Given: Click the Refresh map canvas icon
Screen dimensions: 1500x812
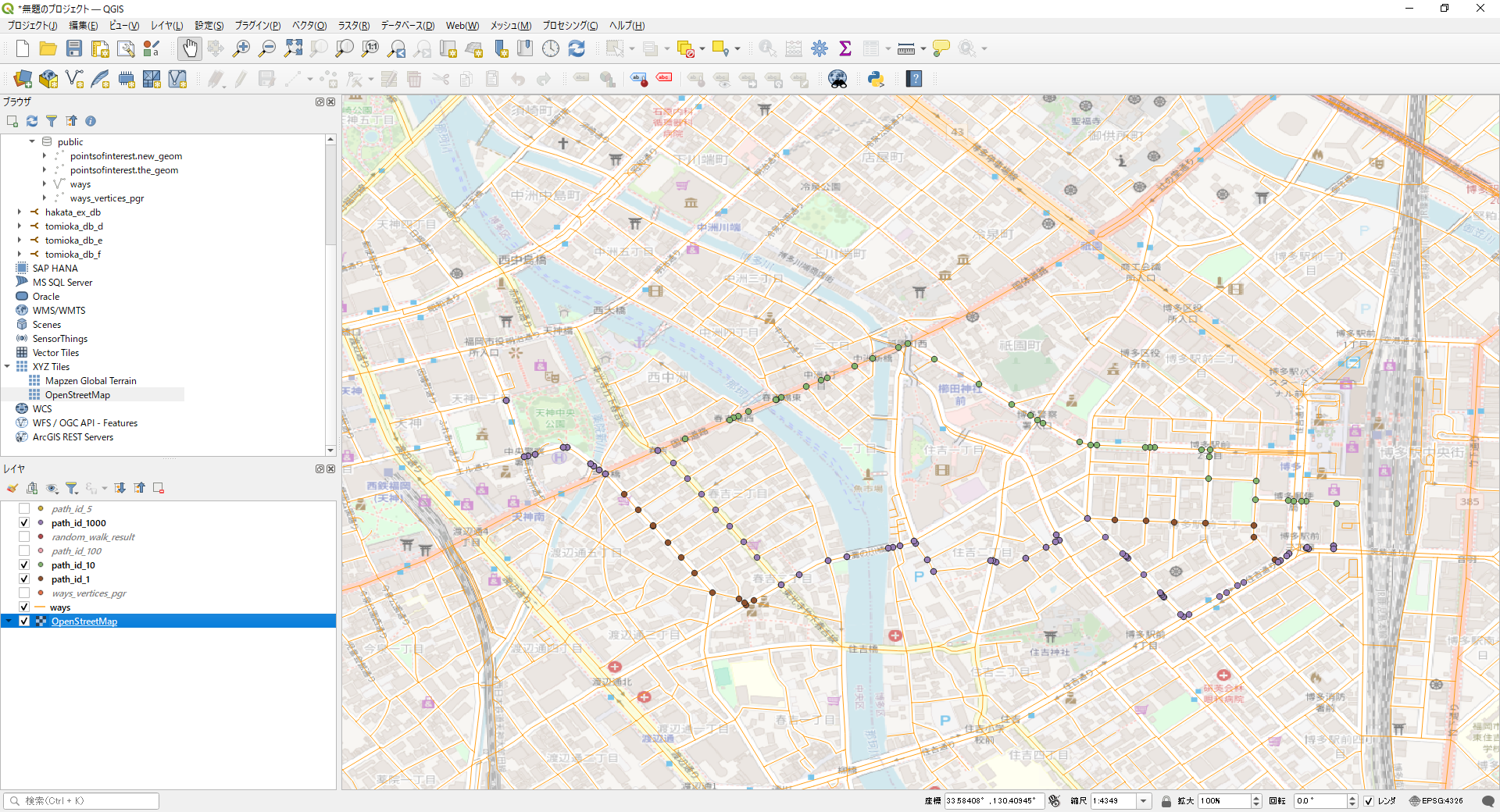Looking at the screenshot, I should pyautogui.click(x=577, y=48).
